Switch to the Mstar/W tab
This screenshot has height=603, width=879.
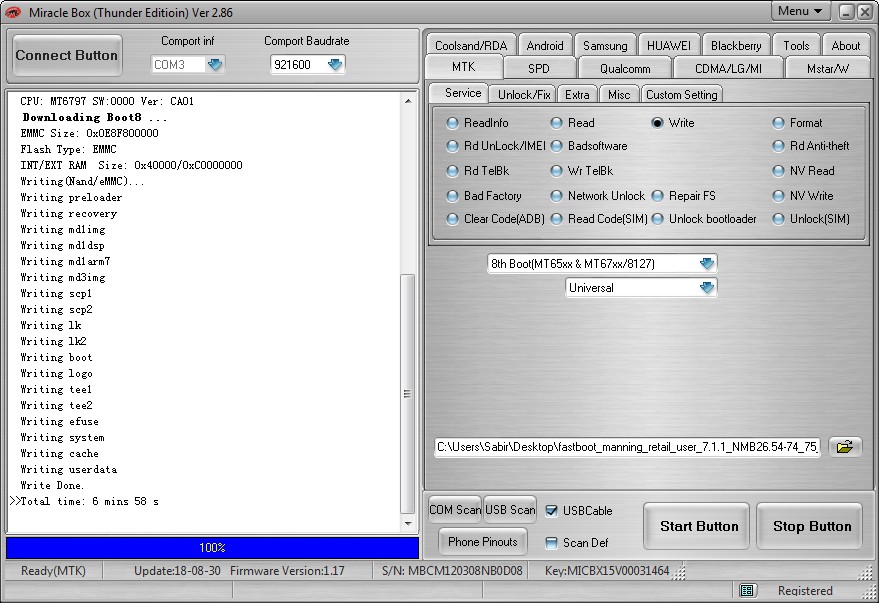(828, 68)
